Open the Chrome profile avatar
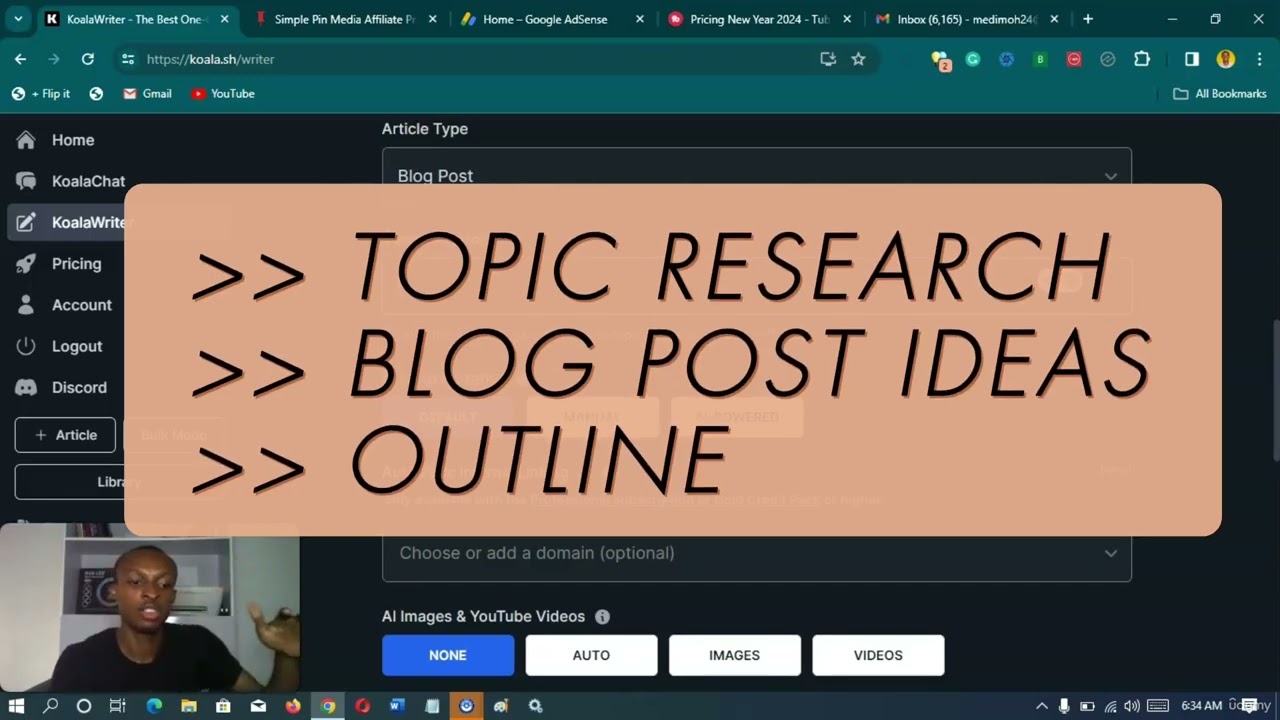Viewport: 1280px width, 720px height. [1225, 59]
